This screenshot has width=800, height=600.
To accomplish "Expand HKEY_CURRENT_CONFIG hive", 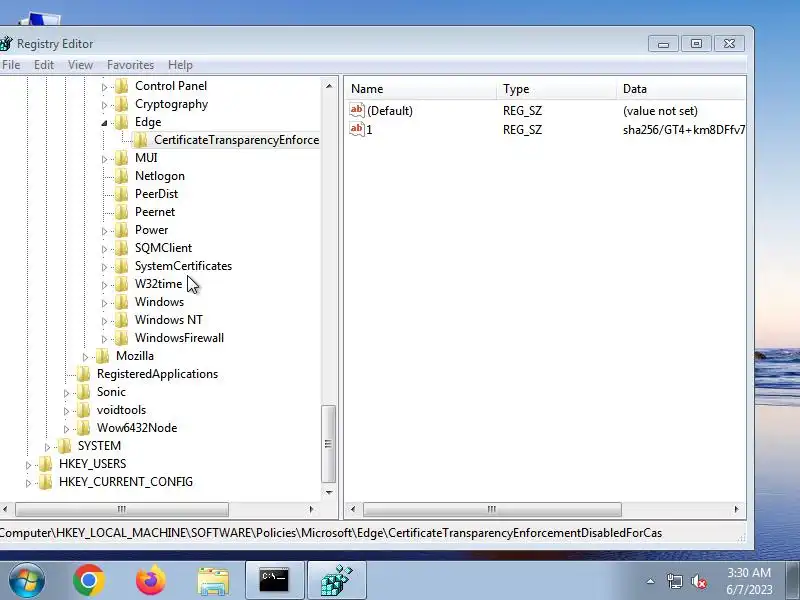I will coord(29,483).
